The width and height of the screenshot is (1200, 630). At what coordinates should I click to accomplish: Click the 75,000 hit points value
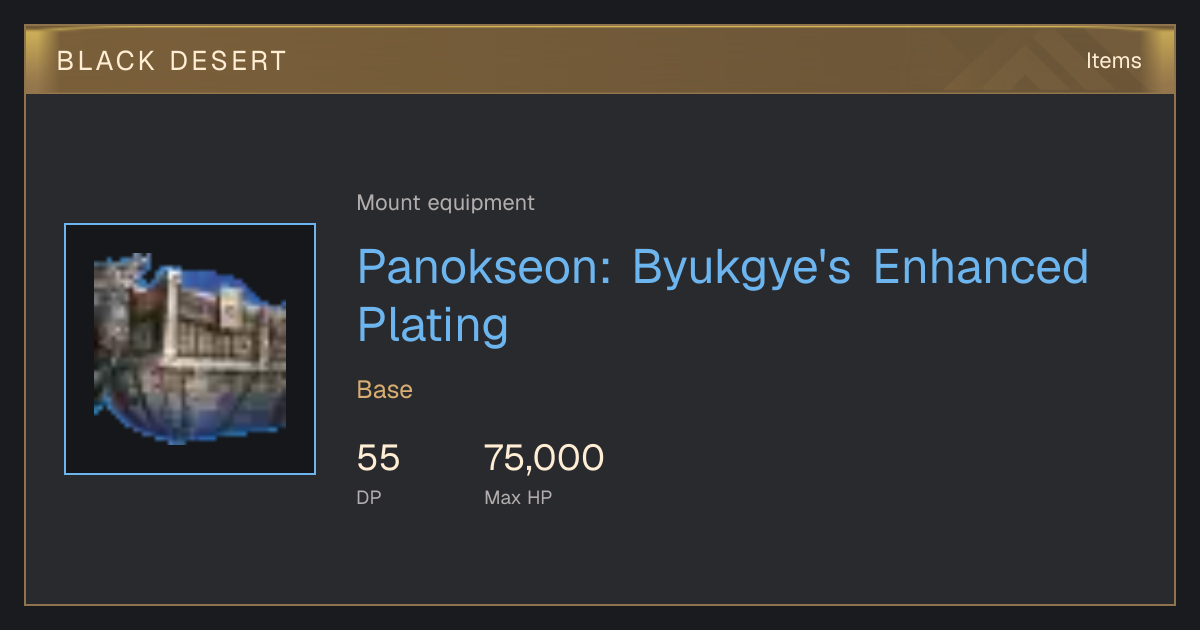[544, 458]
